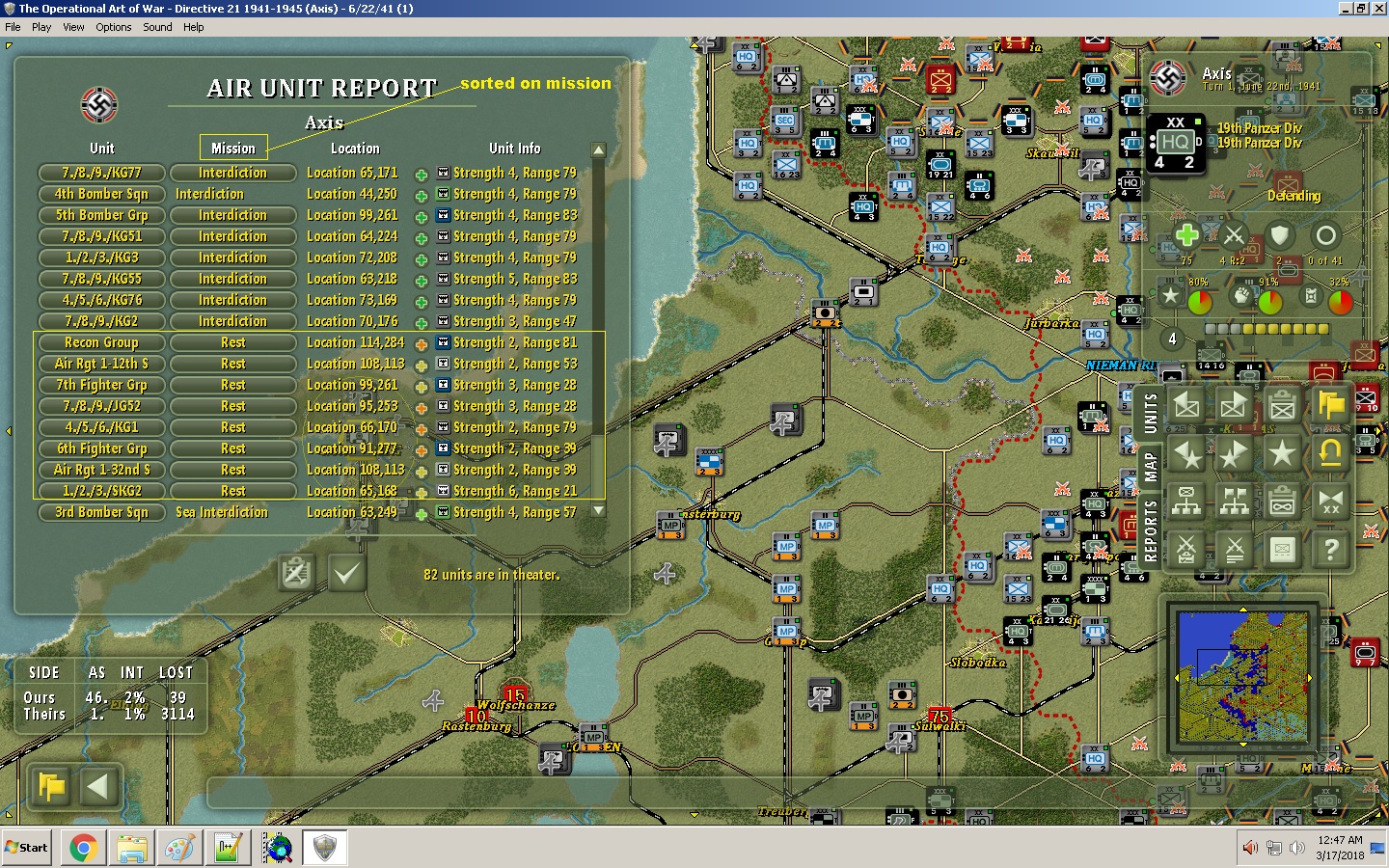Click the text 'Strength 6, Range 21'
Image resolution: width=1389 pixels, height=868 pixels.
click(515, 491)
